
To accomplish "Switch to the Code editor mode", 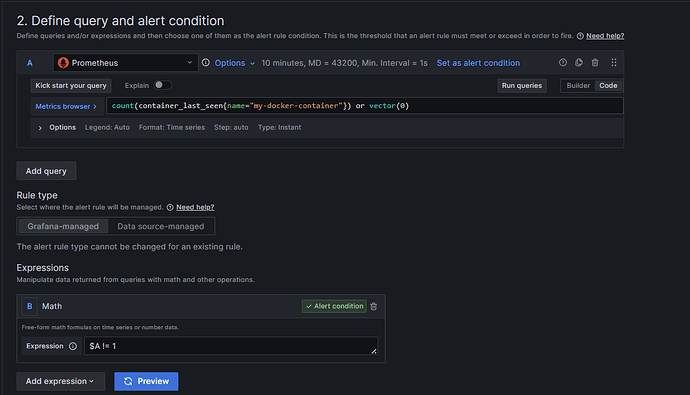I will (x=608, y=86).
